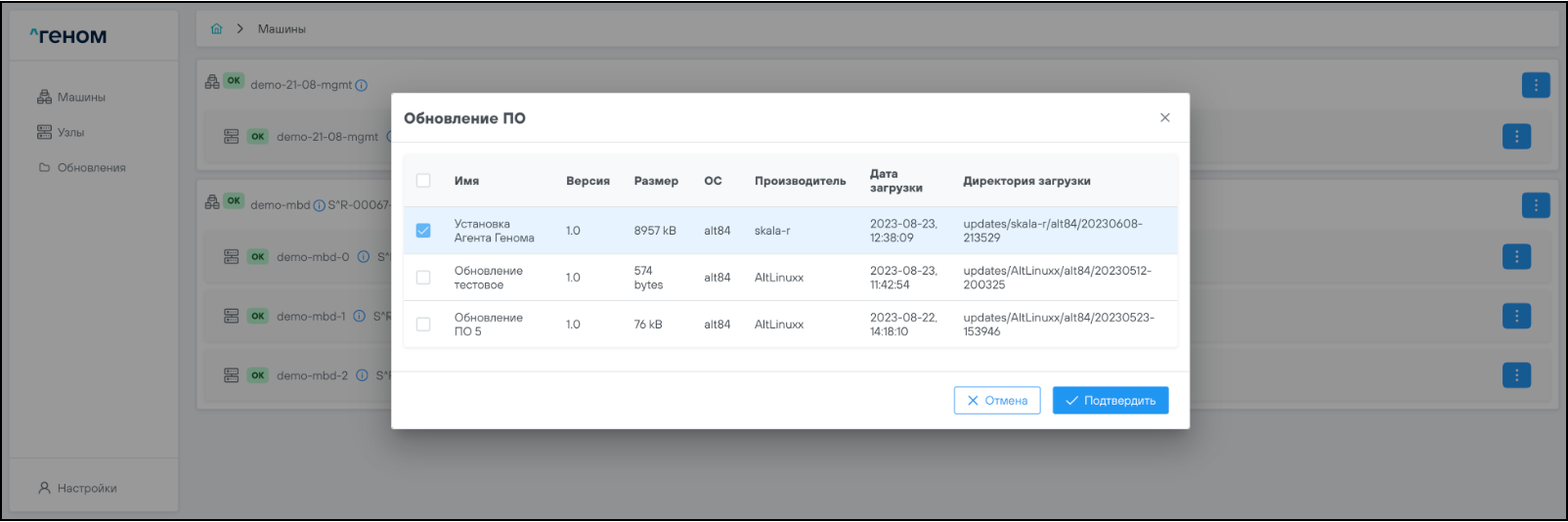This screenshot has height=522, width=1568.
Task: Click the Отмена button
Action: [996, 401]
